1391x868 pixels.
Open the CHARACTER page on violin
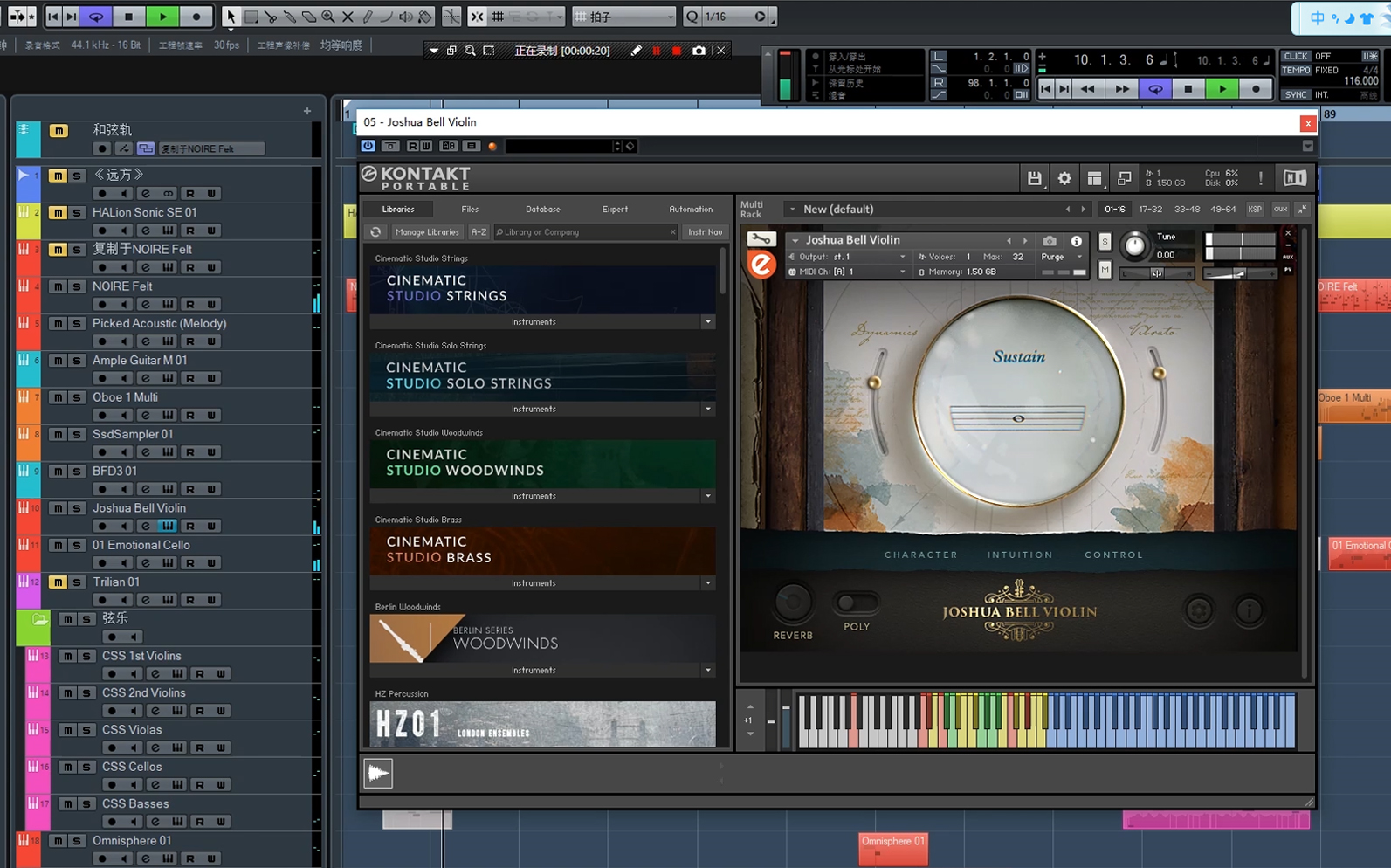tap(920, 555)
